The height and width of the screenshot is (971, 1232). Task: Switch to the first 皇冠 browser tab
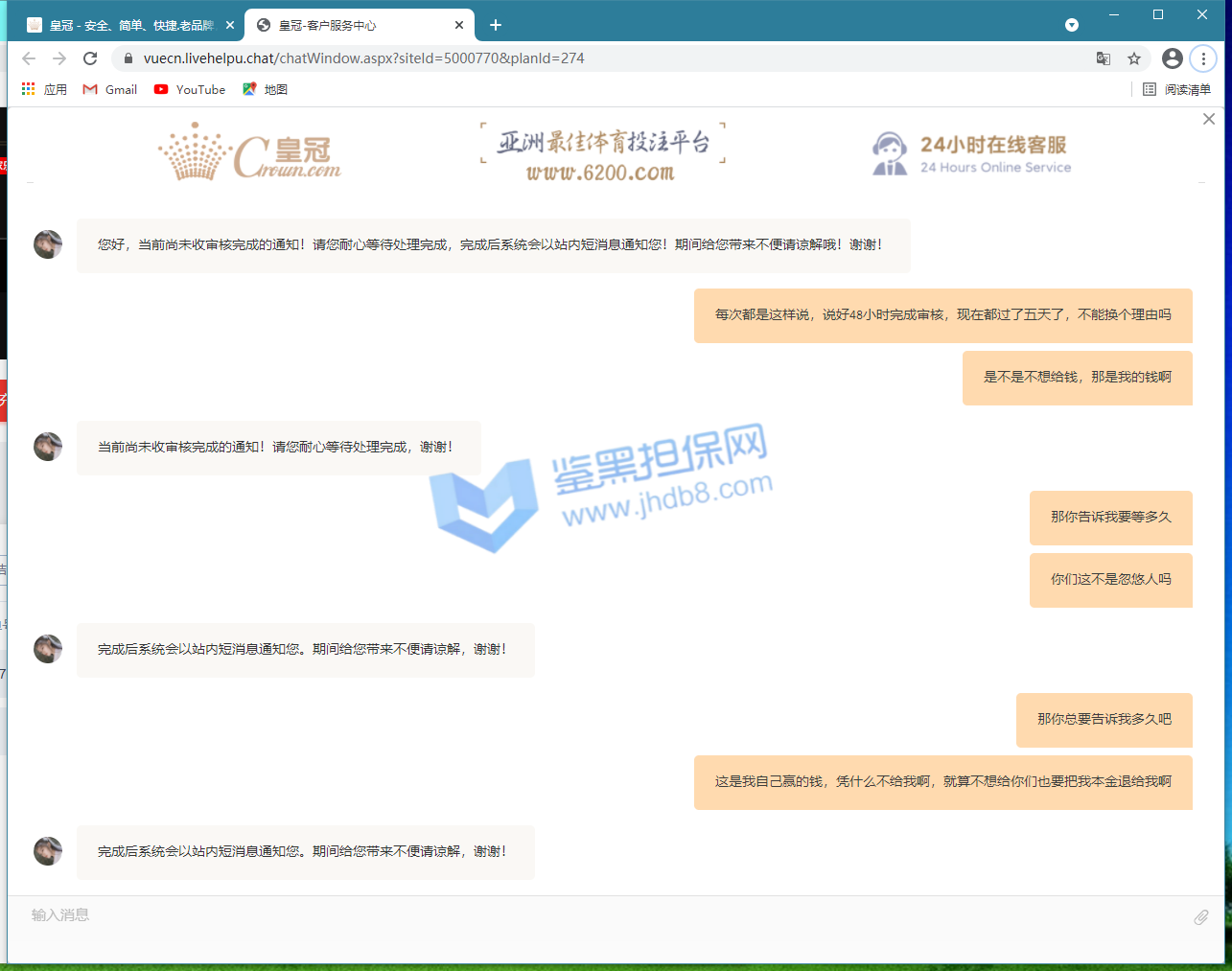click(x=125, y=25)
